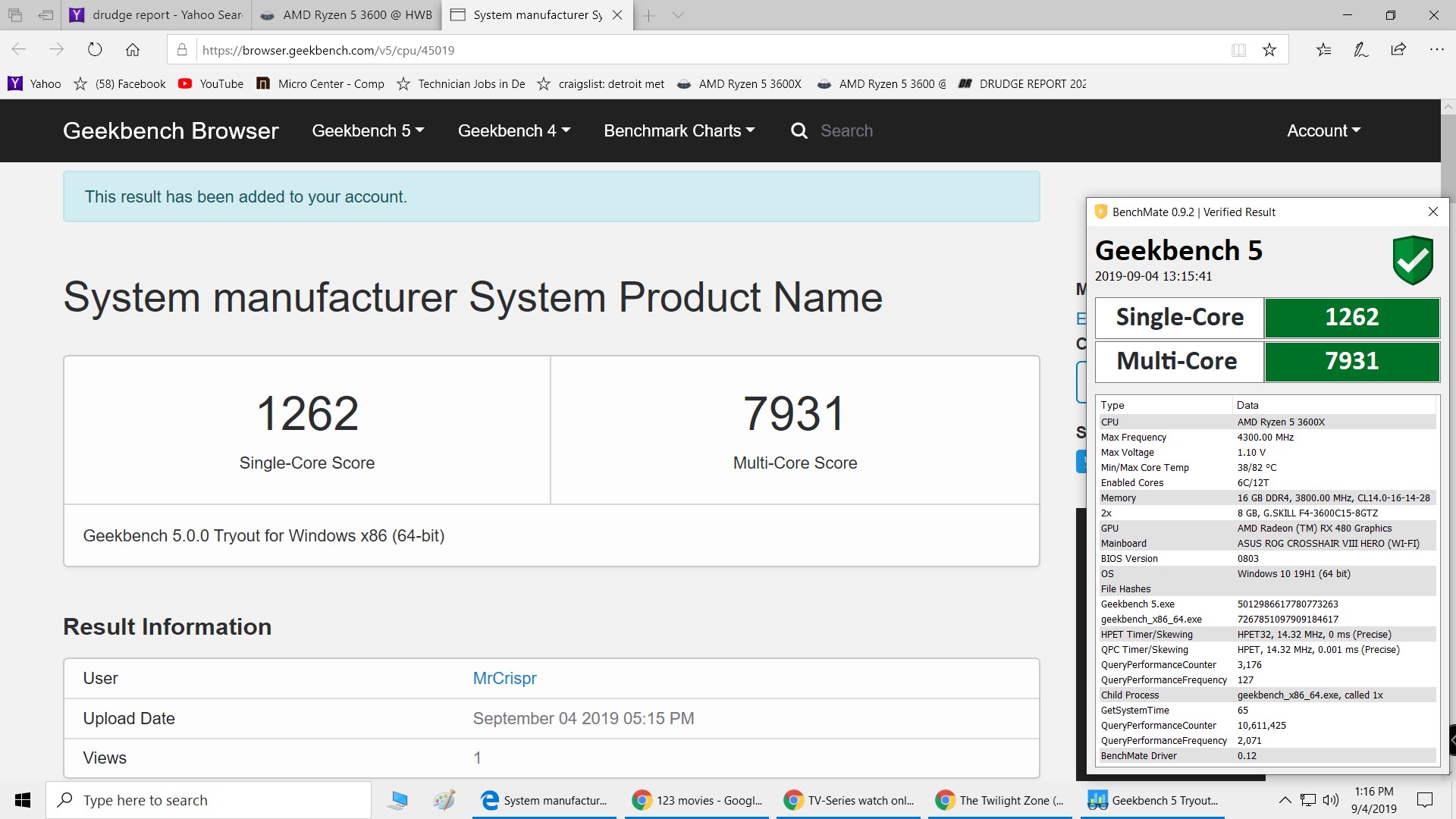Expand the Account dropdown
Screen dimensions: 1456x819
(1324, 130)
